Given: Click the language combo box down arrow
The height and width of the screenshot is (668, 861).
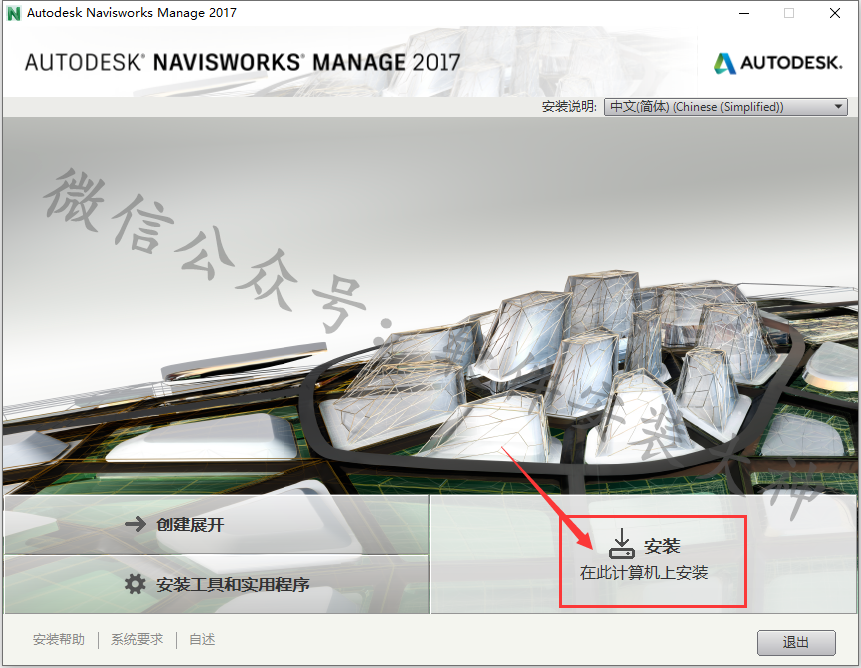Looking at the screenshot, I should [x=838, y=106].
